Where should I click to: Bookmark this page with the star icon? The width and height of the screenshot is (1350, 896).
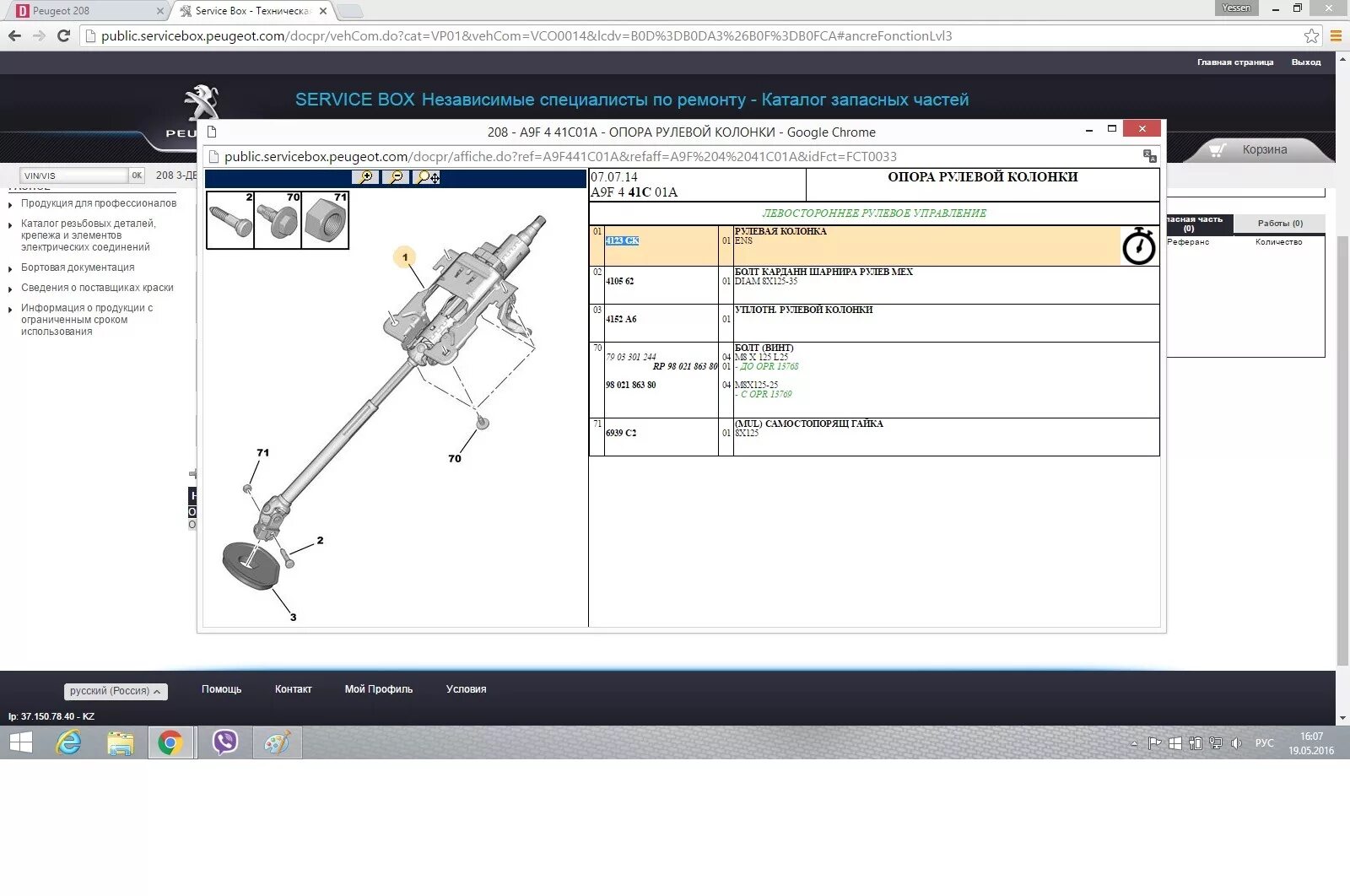(1311, 36)
